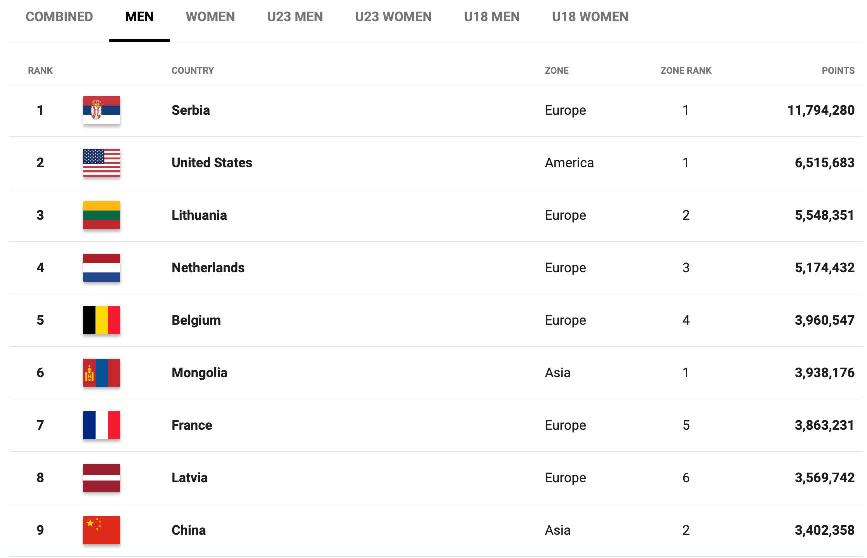Image resolution: width=867 pixels, height=558 pixels.
Task: Click the Serbia flag icon
Action: (x=101, y=110)
